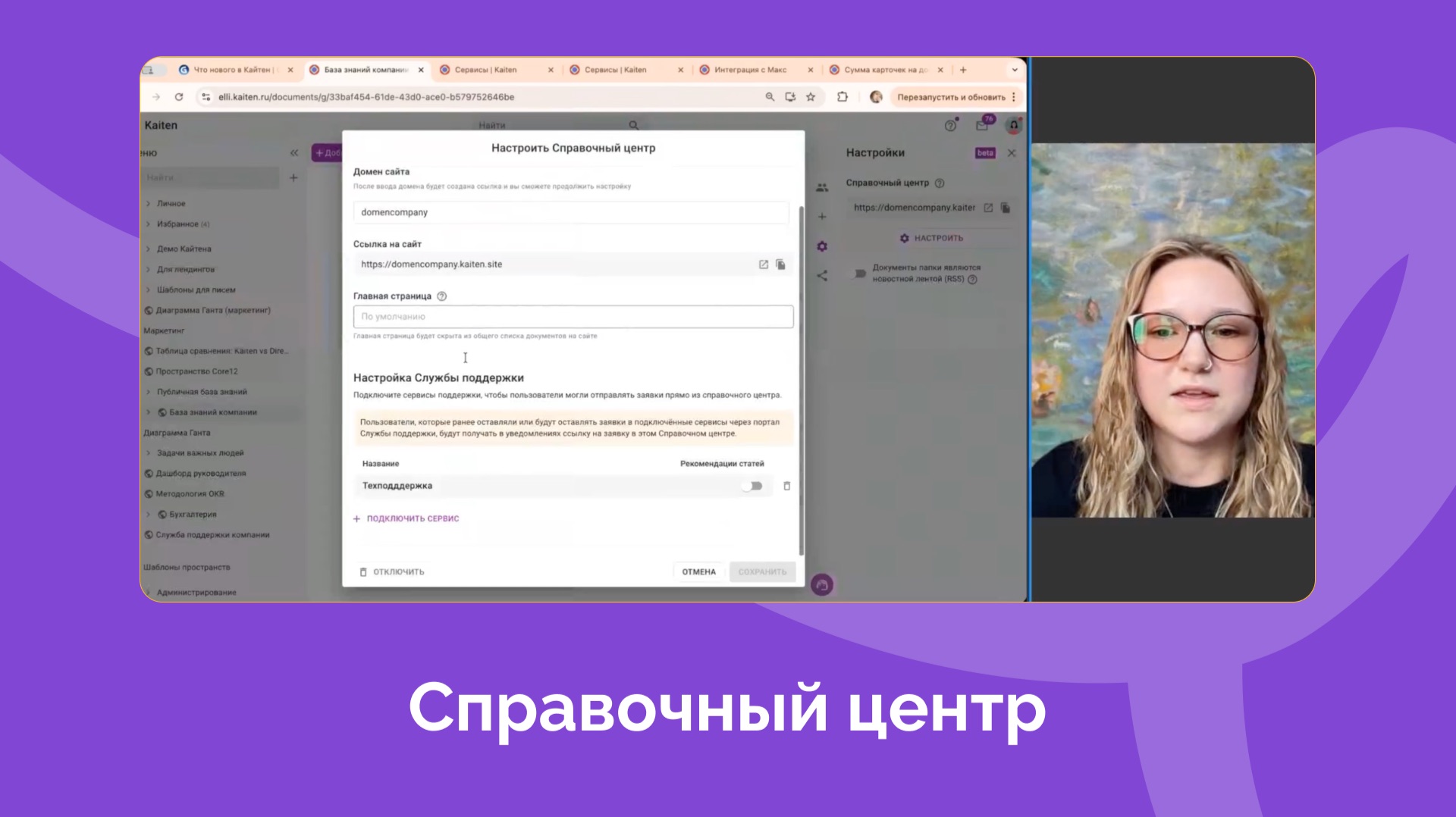This screenshot has height=817, width=1456.
Task: Expand the Публичная база знаний item
Action: pos(149,392)
